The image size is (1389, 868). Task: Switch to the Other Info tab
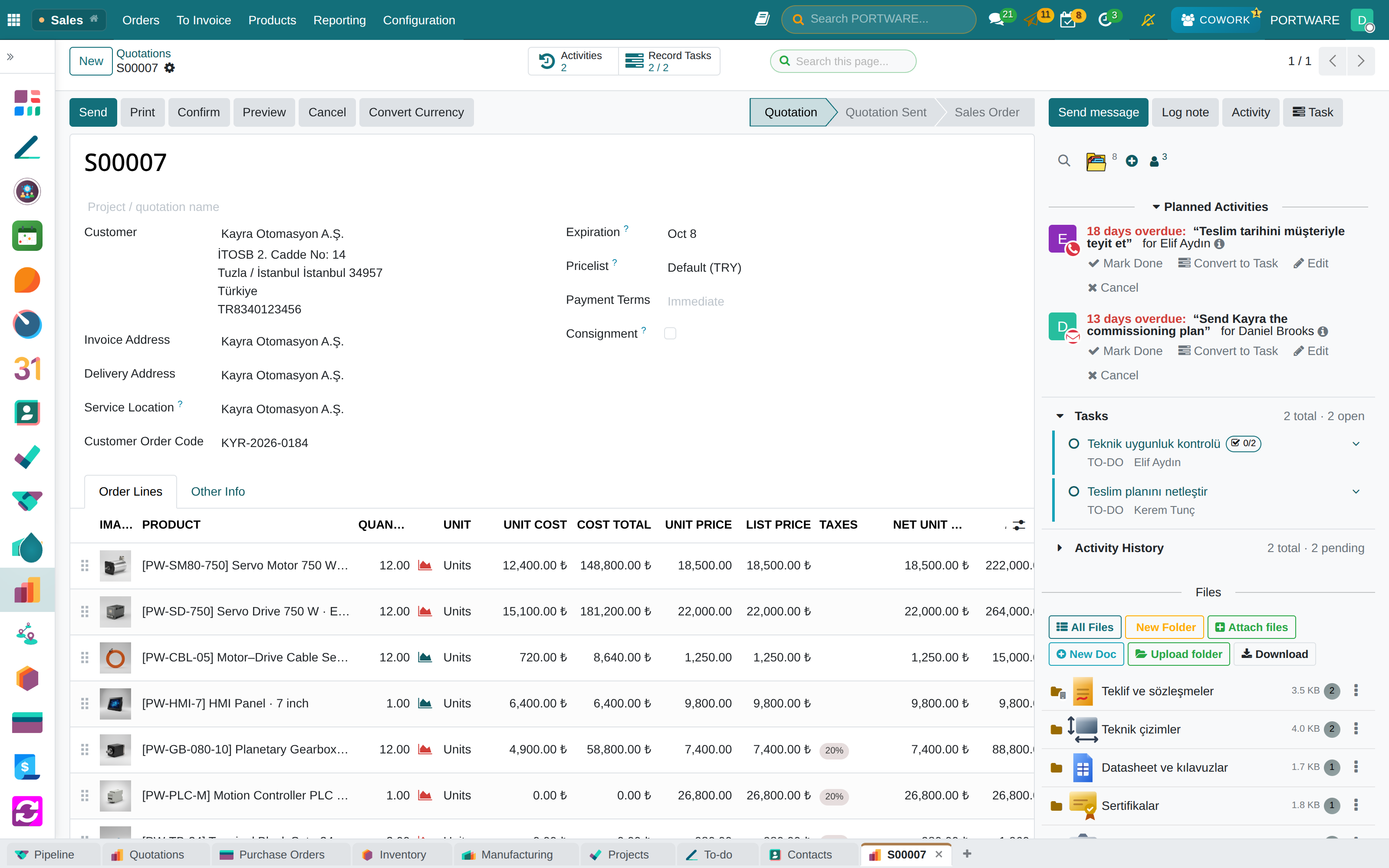tap(217, 492)
